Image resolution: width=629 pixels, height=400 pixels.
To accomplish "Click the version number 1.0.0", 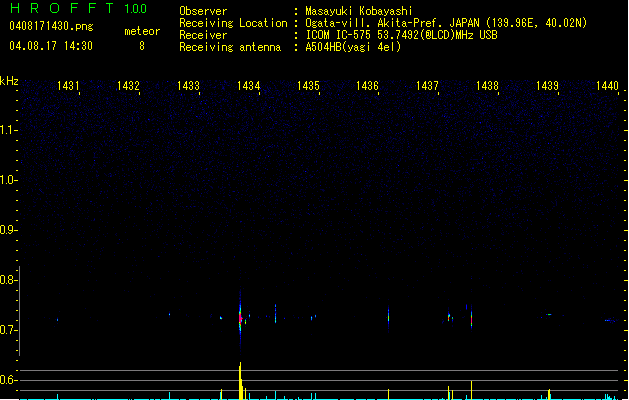I will (136, 9).
